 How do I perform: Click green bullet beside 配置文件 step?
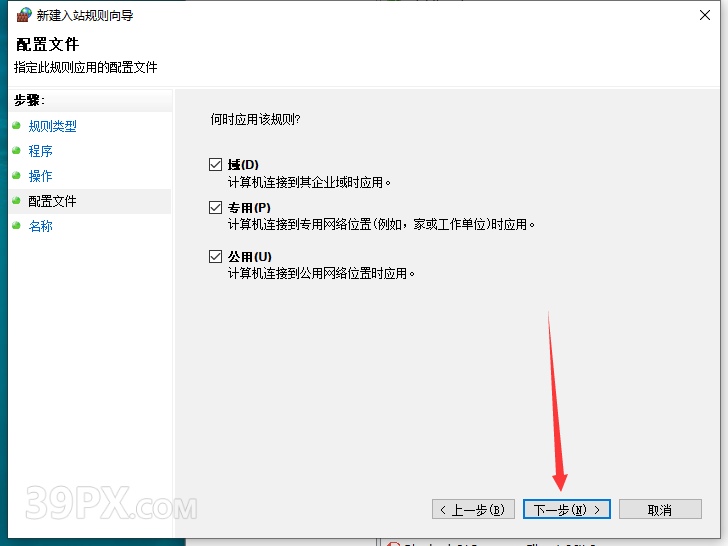[16, 201]
